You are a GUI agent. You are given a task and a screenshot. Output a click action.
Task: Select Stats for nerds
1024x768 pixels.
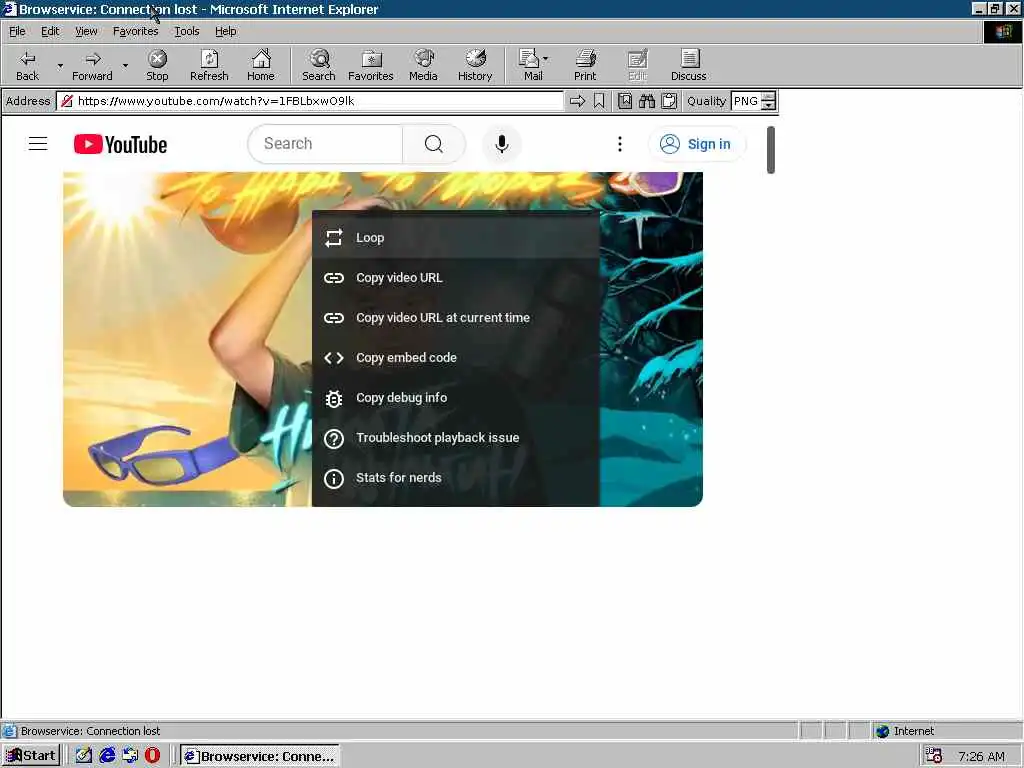tap(456, 477)
